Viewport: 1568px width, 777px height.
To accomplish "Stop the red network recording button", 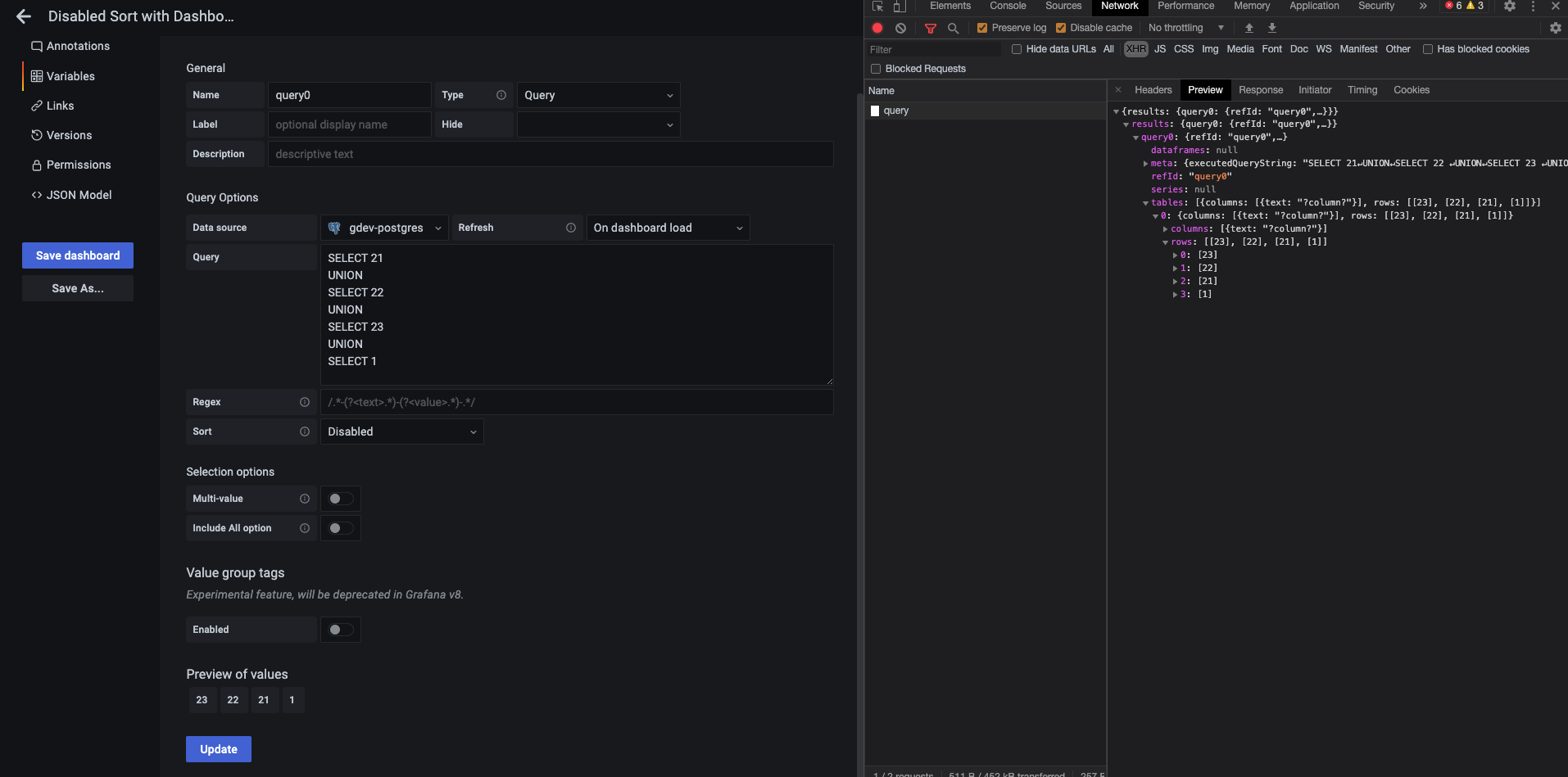I will click(x=877, y=28).
